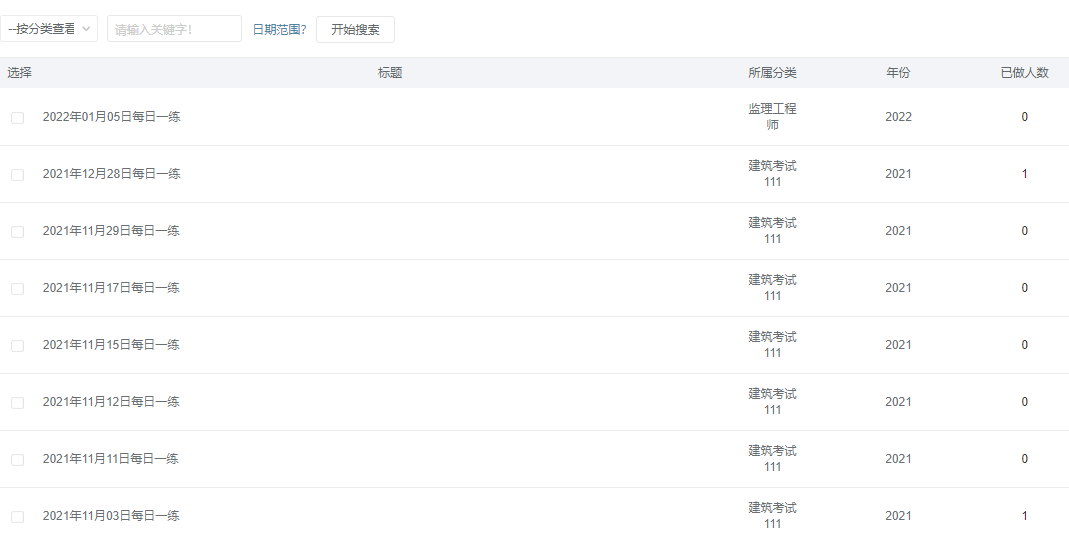Select checkbox next to 2021年11月11日每日一练
This screenshot has width=1069, height=556.
(17, 460)
